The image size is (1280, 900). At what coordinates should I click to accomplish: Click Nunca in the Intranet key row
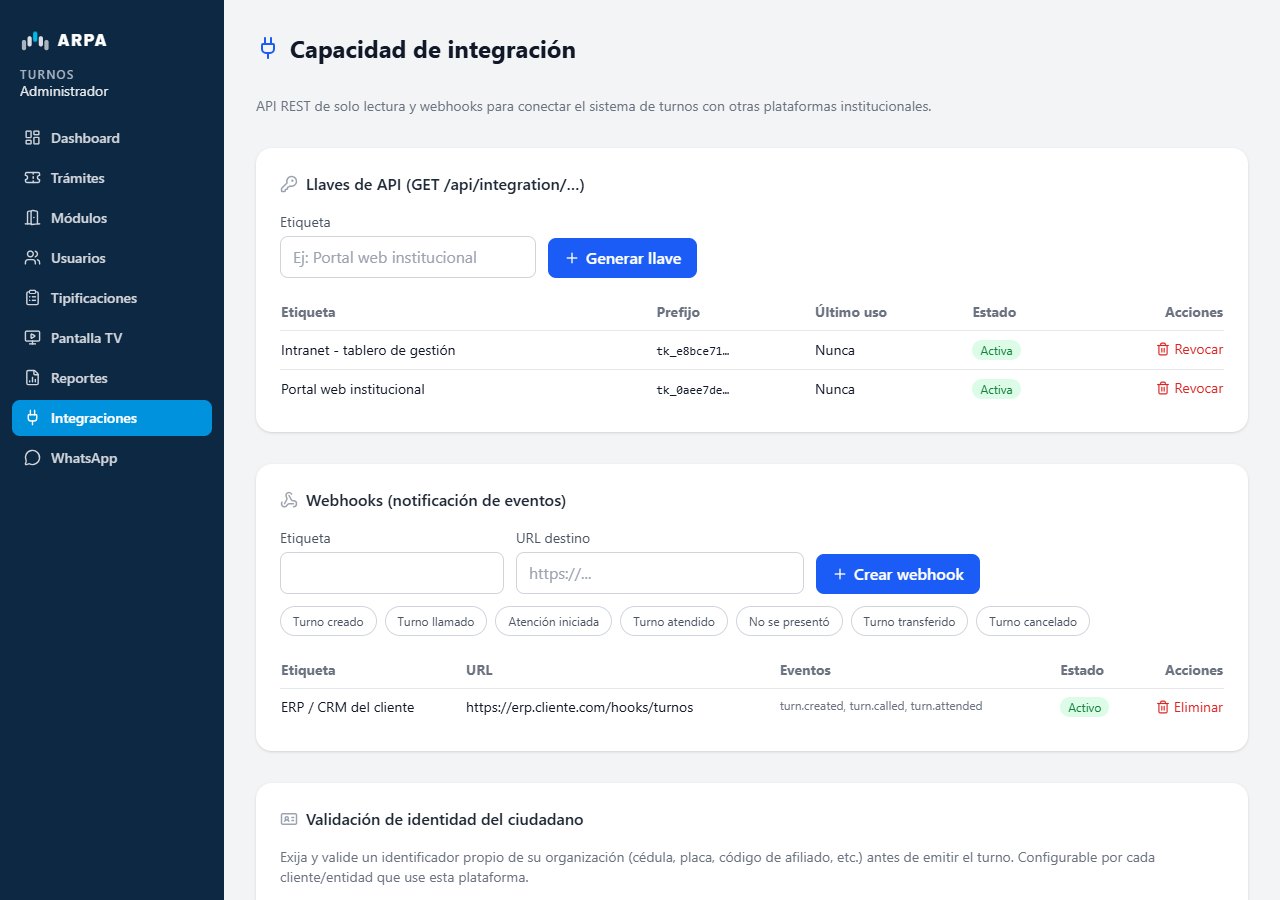(x=835, y=350)
